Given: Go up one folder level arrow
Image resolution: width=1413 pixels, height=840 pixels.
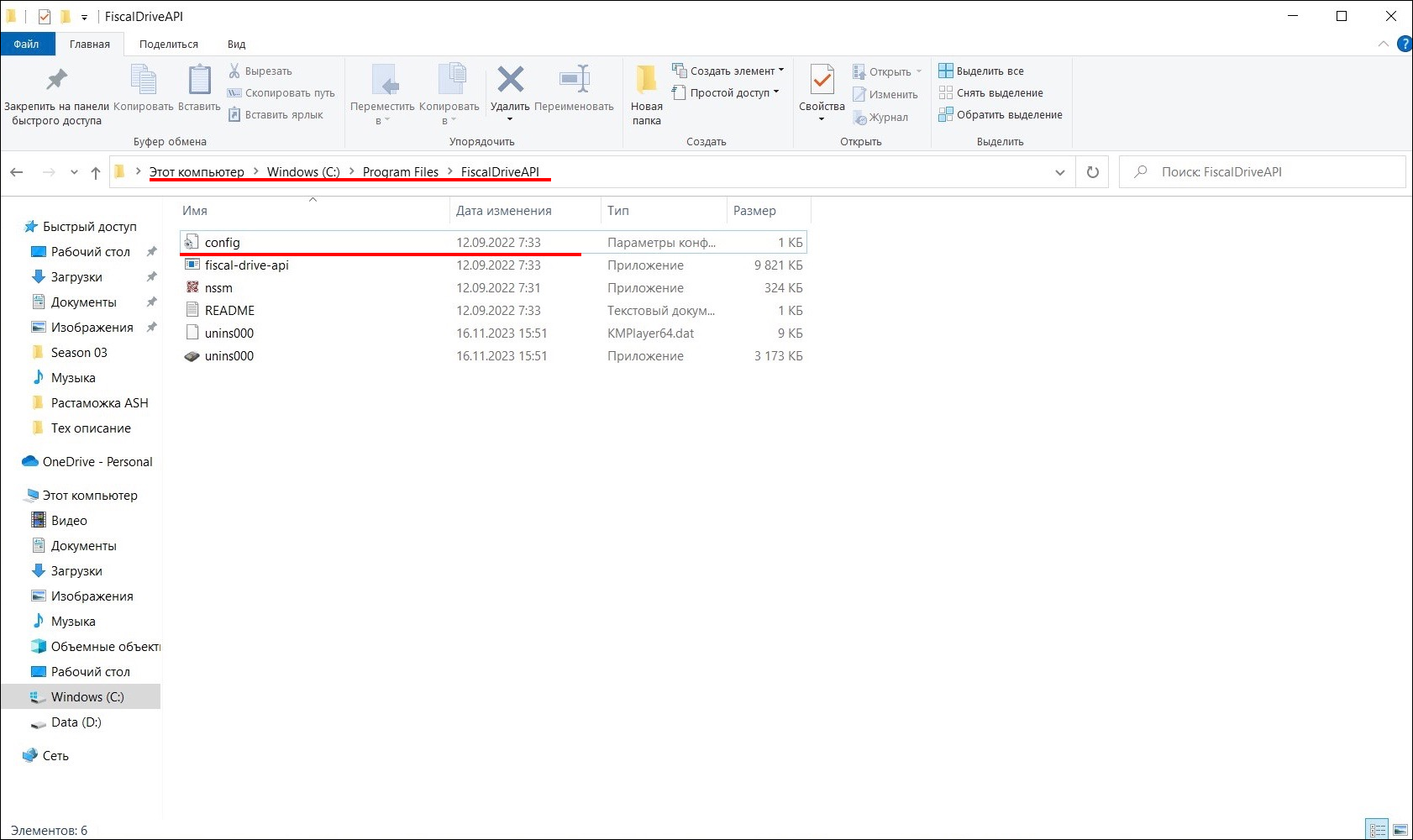Looking at the screenshot, I should [x=96, y=172].
